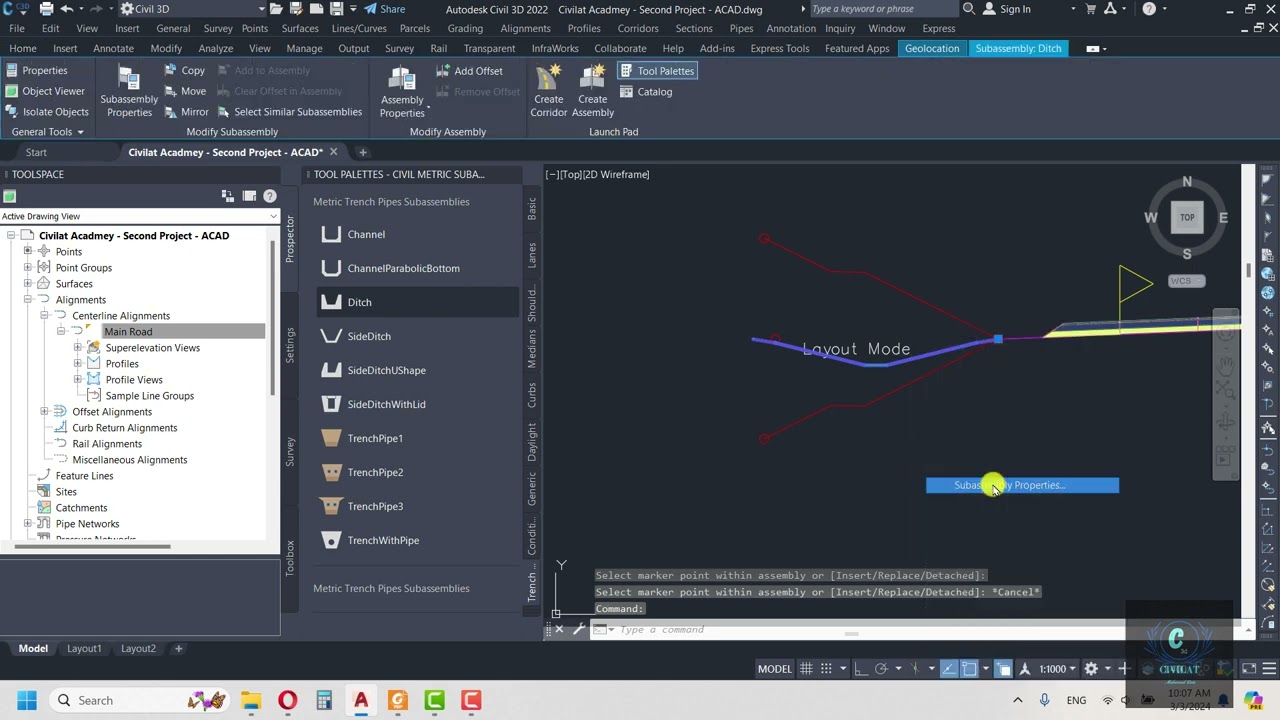Open the Toolspace help icon

270,196
